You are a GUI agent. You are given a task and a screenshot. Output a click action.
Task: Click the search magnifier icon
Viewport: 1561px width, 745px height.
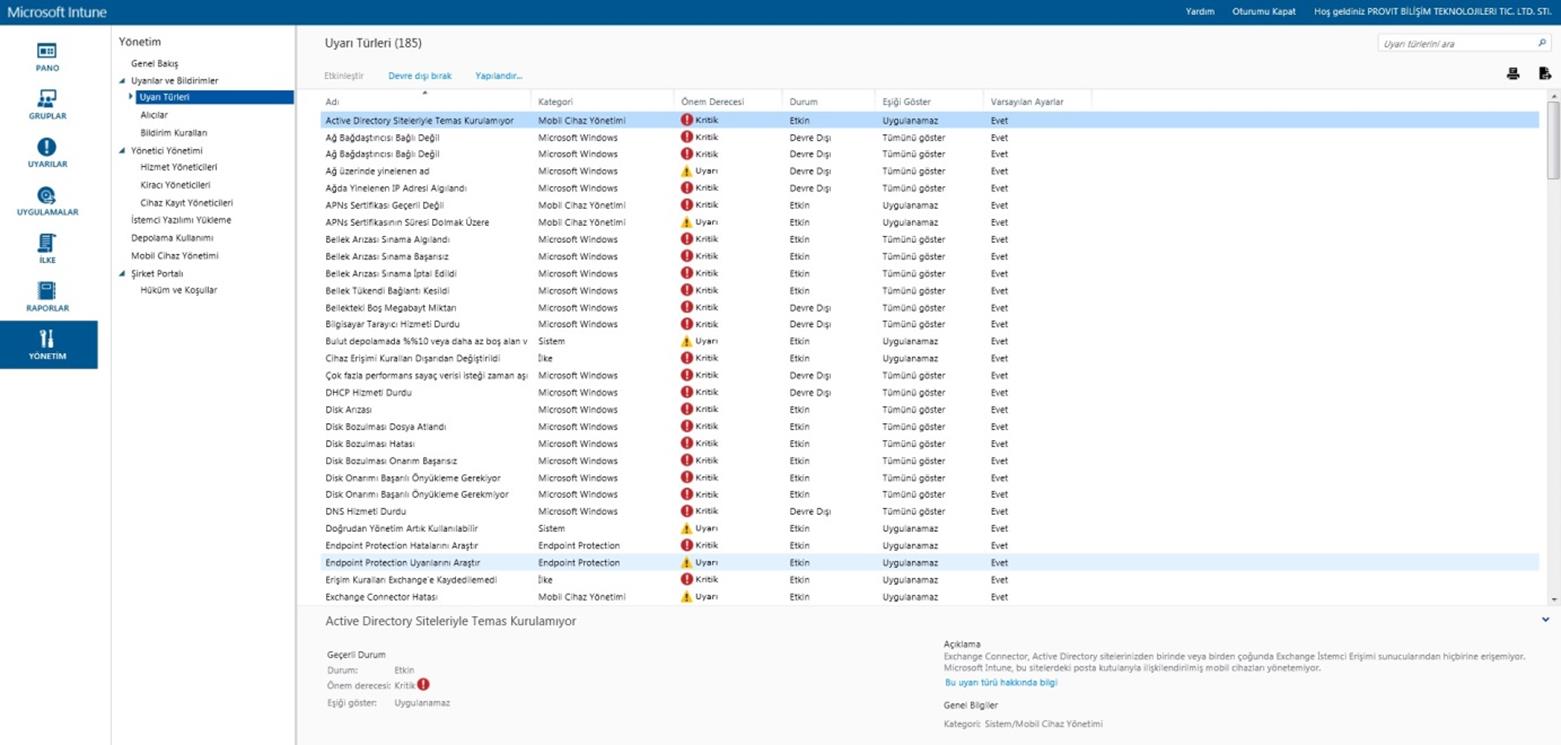pos(1542,43)
